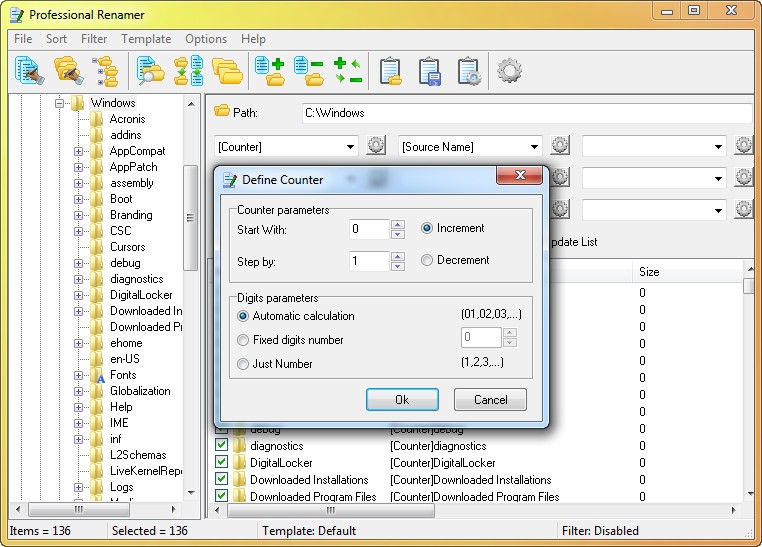The height and width of the screenshot is (547, 762).
Task: Open the Filter menu
Action: [x=94, y=39]
